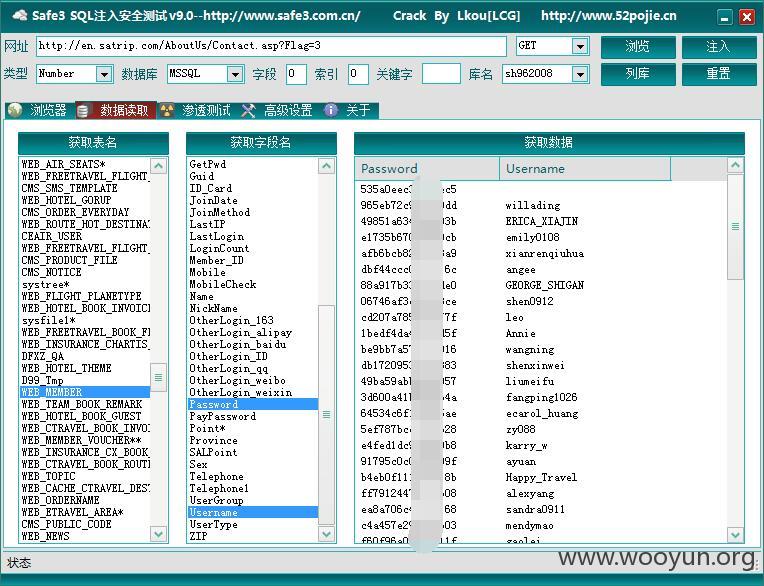
Task: Open the 浏览器 tab
Action: pyautogui.click(x=40, y=111)
